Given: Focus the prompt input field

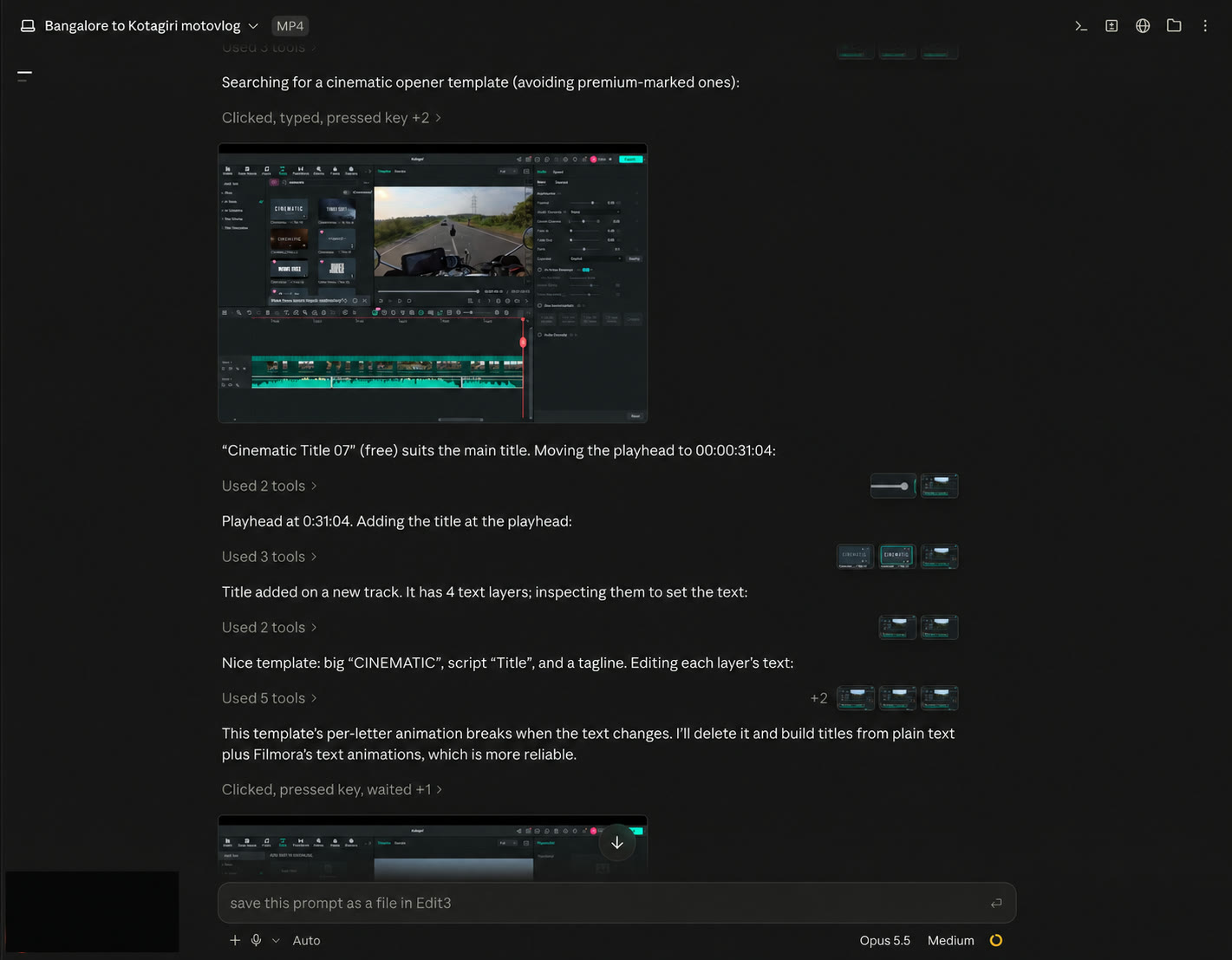Looking at the screenshot, I should 616,903.
